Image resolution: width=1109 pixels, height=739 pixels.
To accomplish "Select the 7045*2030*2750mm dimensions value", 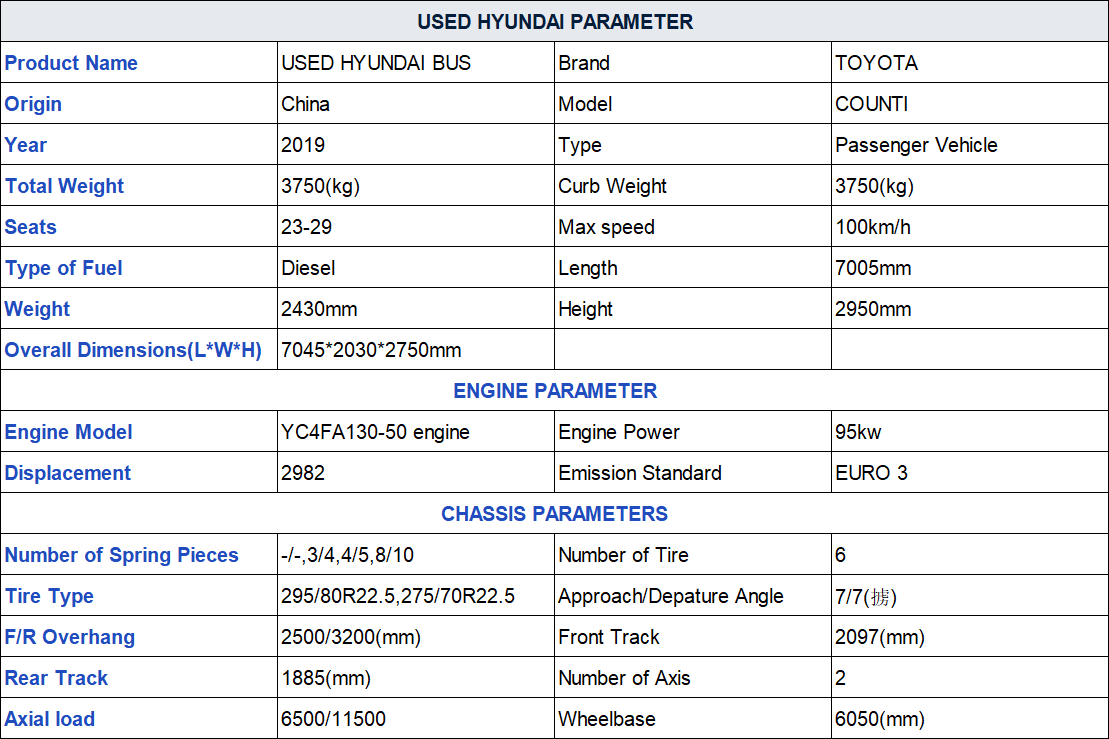I will [x=371, y=350].
